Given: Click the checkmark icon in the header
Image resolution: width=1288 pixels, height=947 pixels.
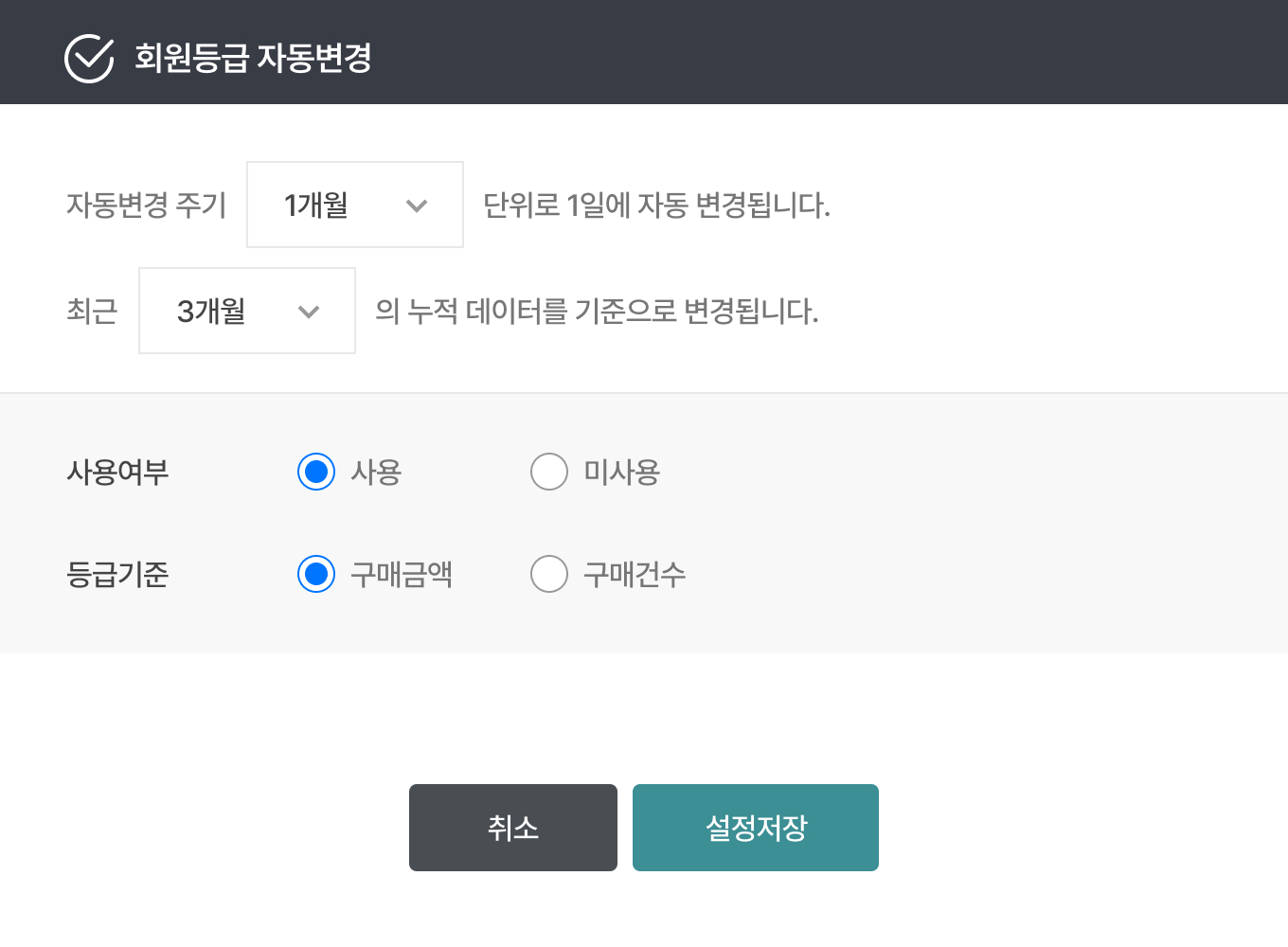Looking at the screenshot, I should pyautogui.click(x=88, y=59).
